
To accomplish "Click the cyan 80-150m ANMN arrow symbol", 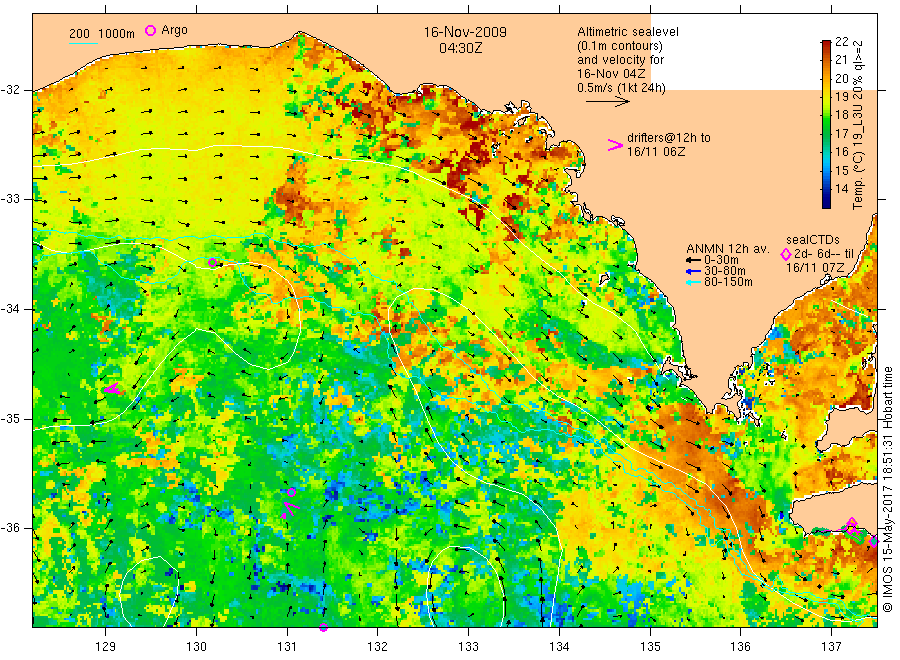I will point(693,282).
